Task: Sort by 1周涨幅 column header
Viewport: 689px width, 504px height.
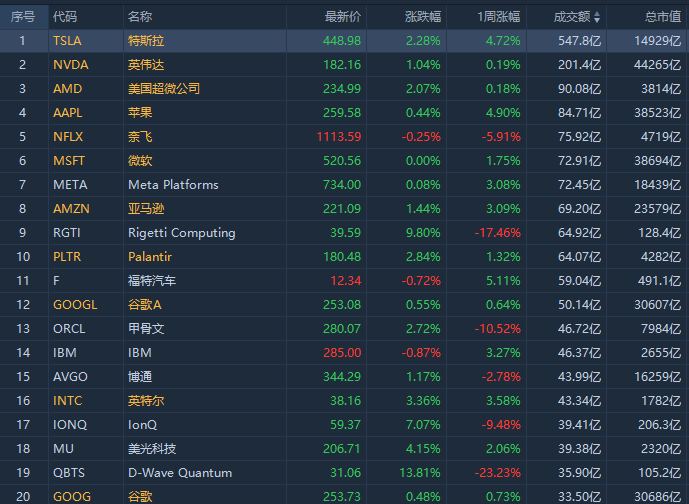Action: [x=500, y=17]
